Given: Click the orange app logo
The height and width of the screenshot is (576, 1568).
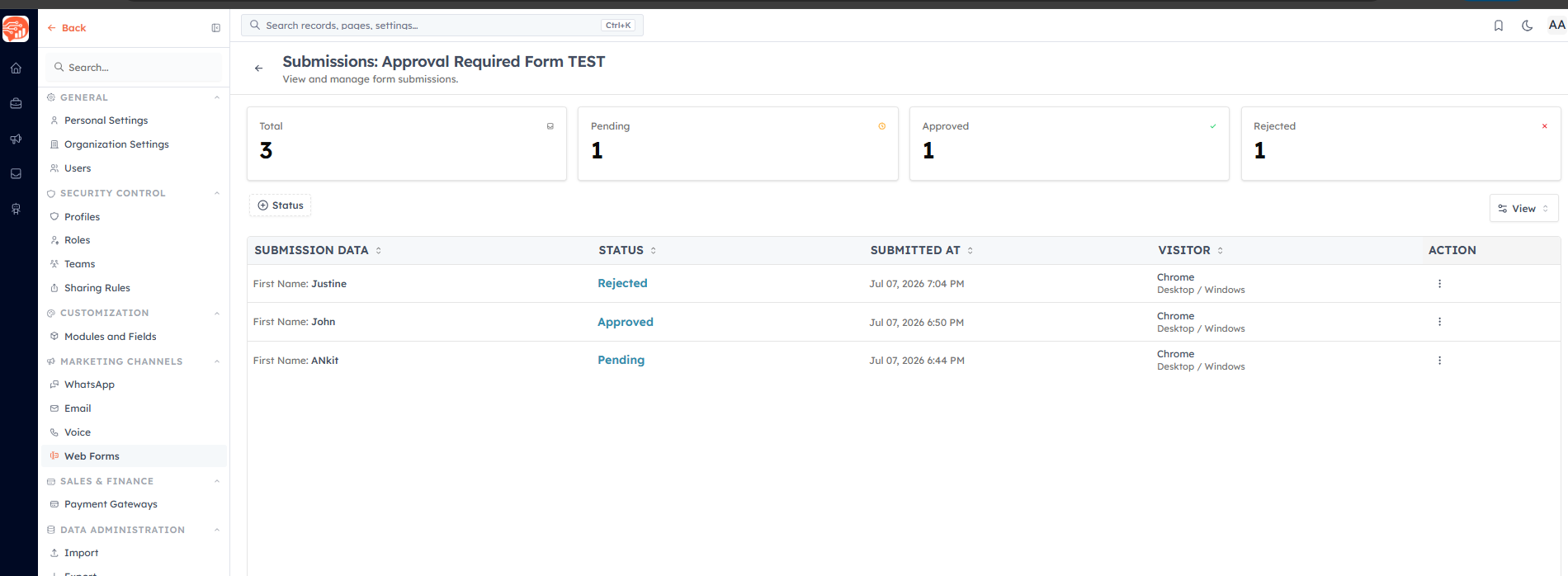Looking at the screenshot, I should (16, 29).
